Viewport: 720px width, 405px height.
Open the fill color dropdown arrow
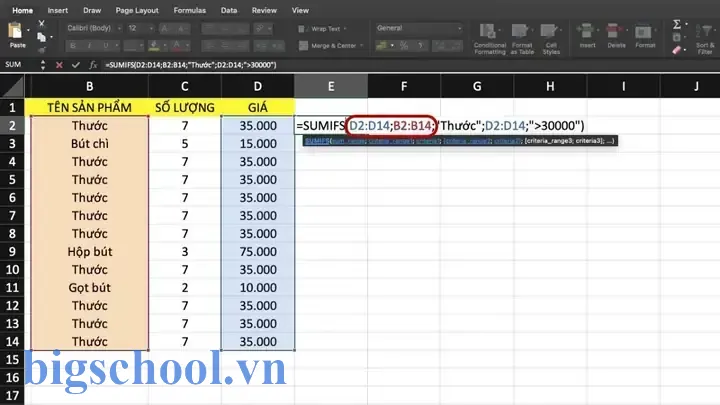tap(165, 45)
